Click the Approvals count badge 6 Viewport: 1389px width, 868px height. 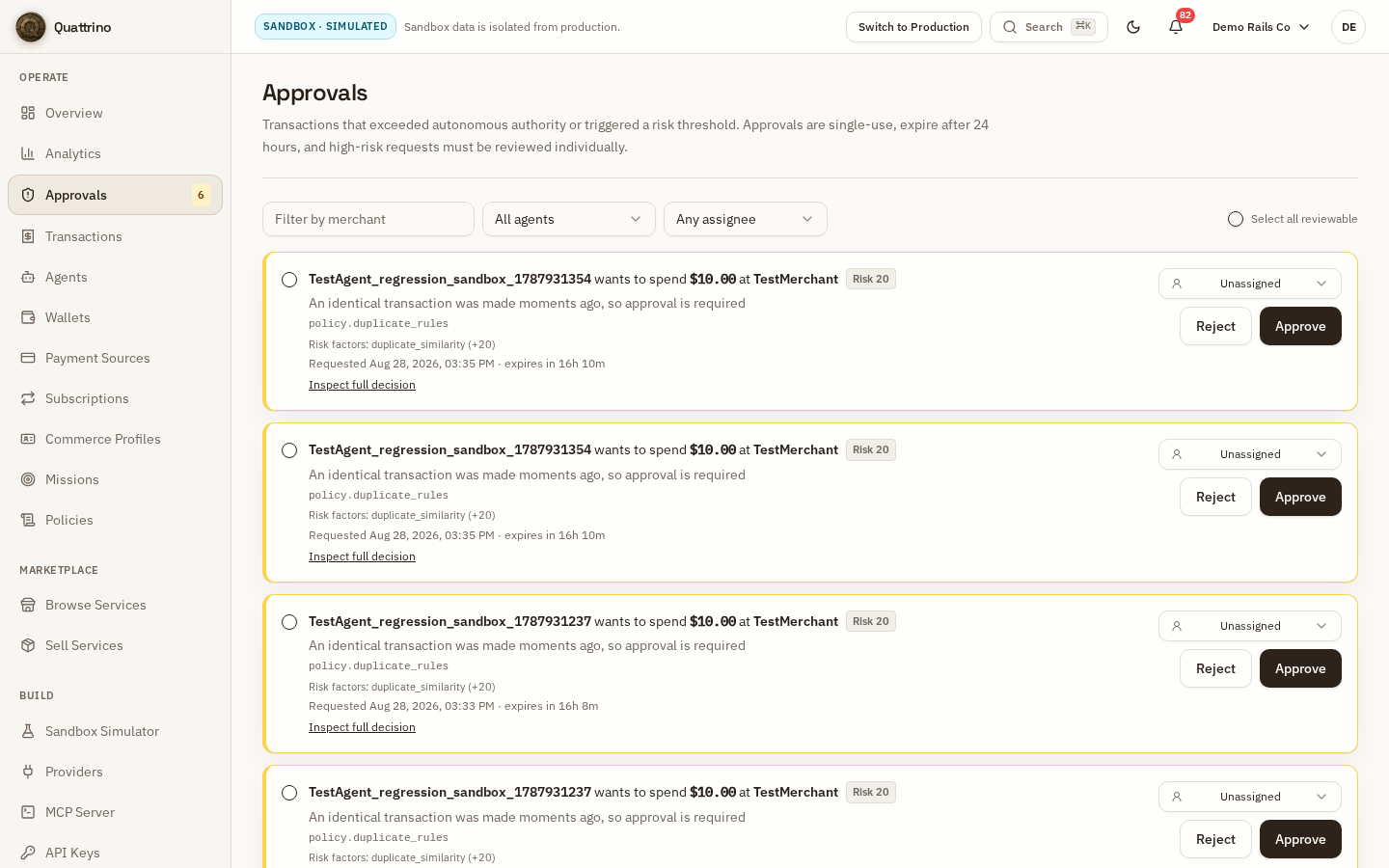[x=201, y=195]
